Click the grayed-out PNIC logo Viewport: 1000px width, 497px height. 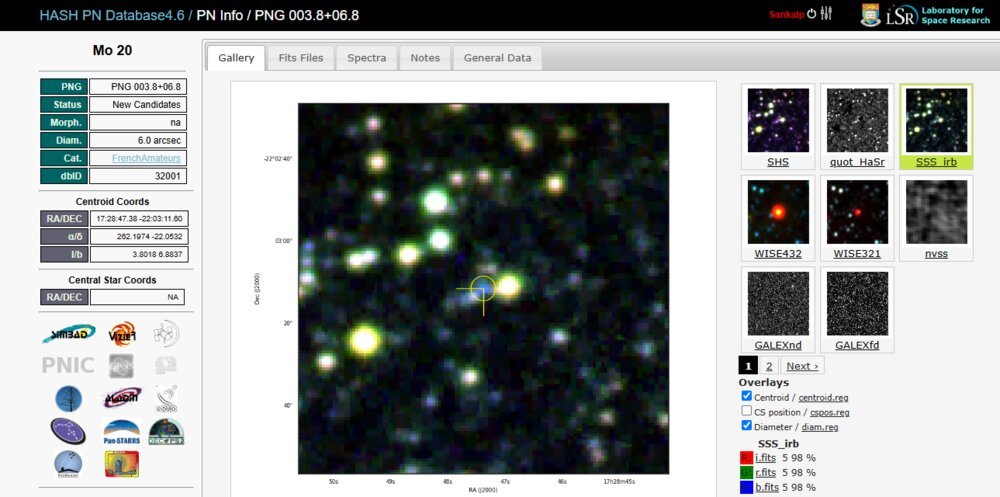[x=68, y=366]
